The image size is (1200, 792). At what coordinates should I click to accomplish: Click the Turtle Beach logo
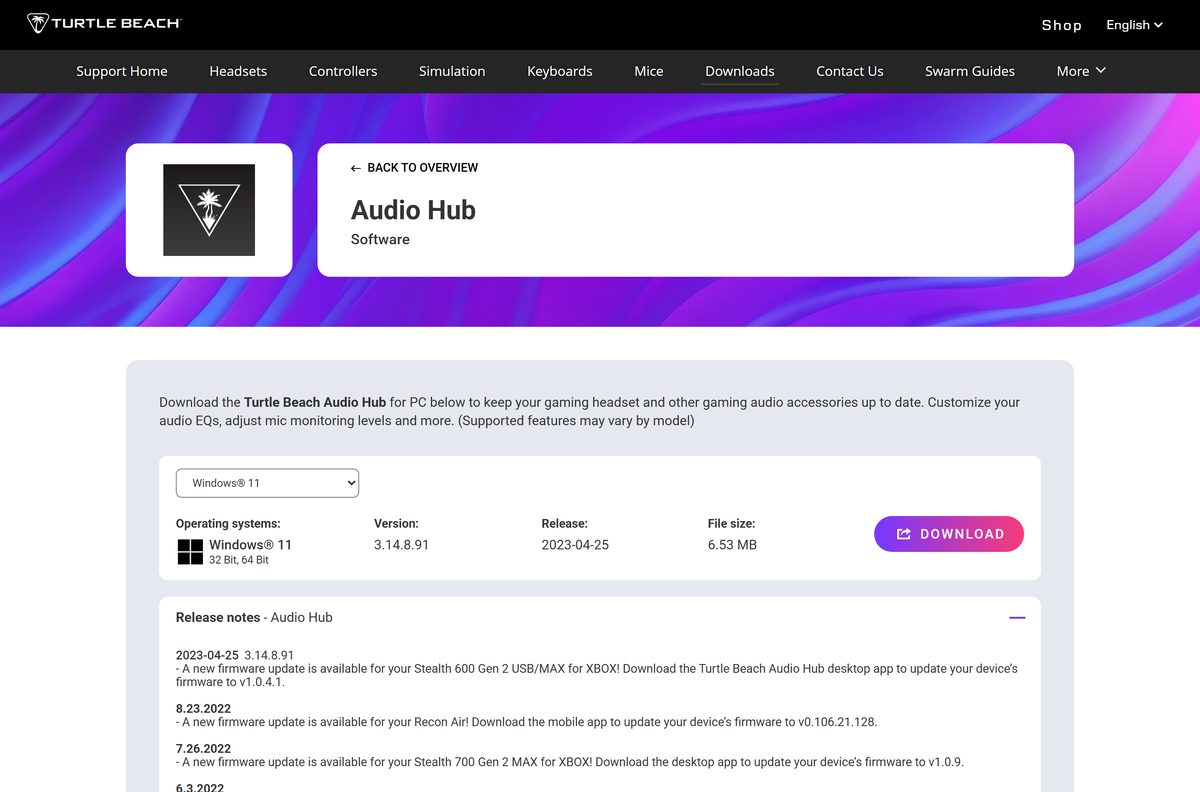tap(103, 23)
